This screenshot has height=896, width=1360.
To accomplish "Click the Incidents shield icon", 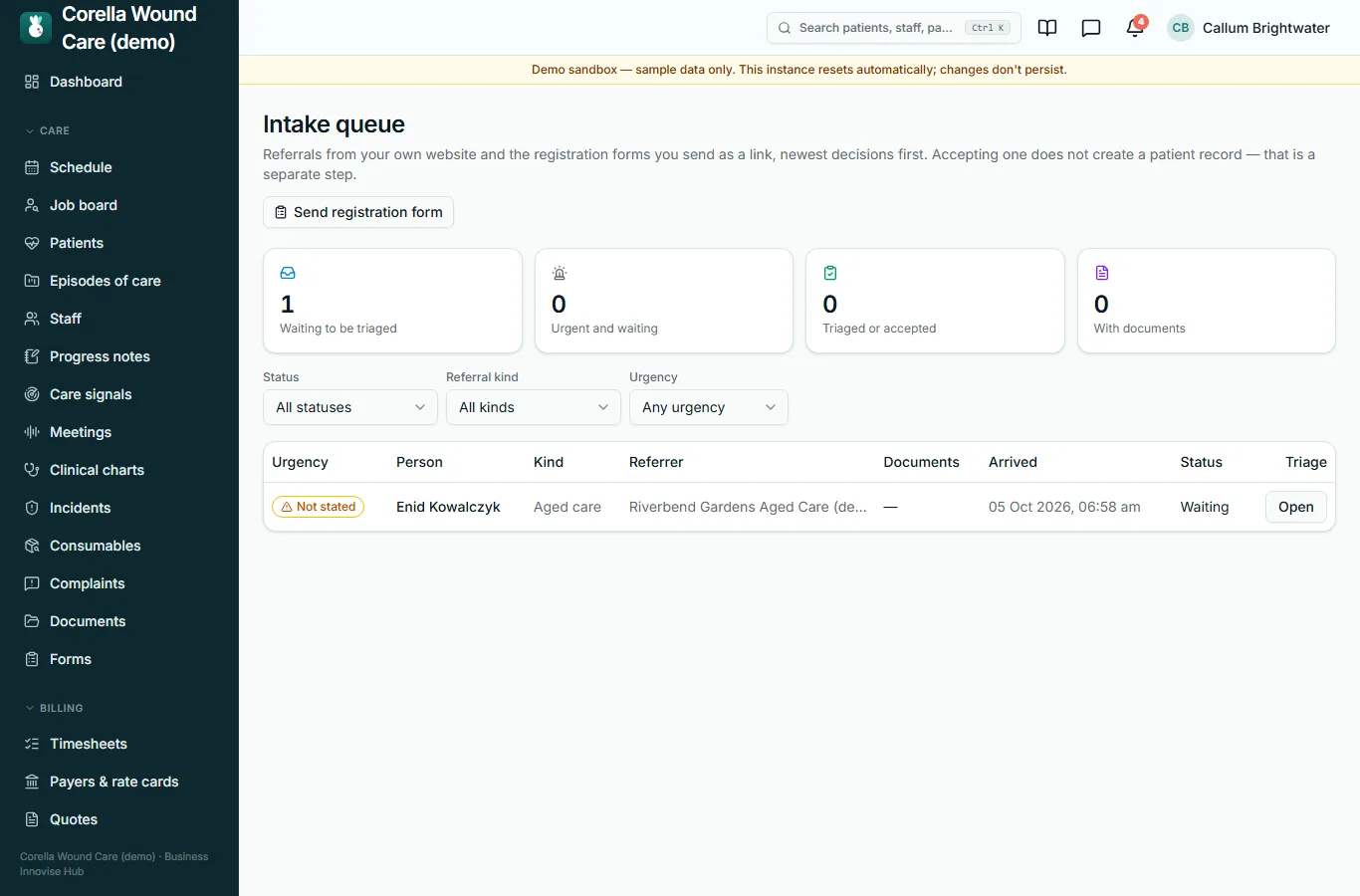I will pyautogui.click(x=32, y=508).
